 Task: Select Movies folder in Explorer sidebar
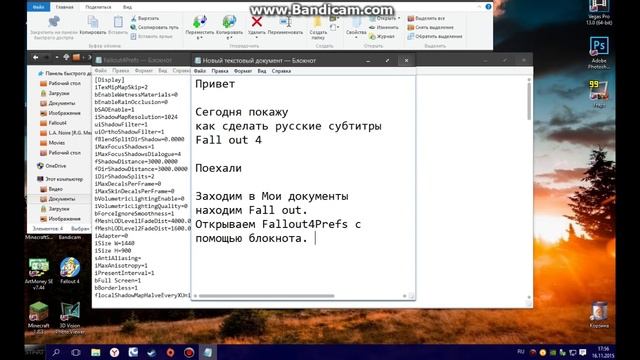click(53, 143)
